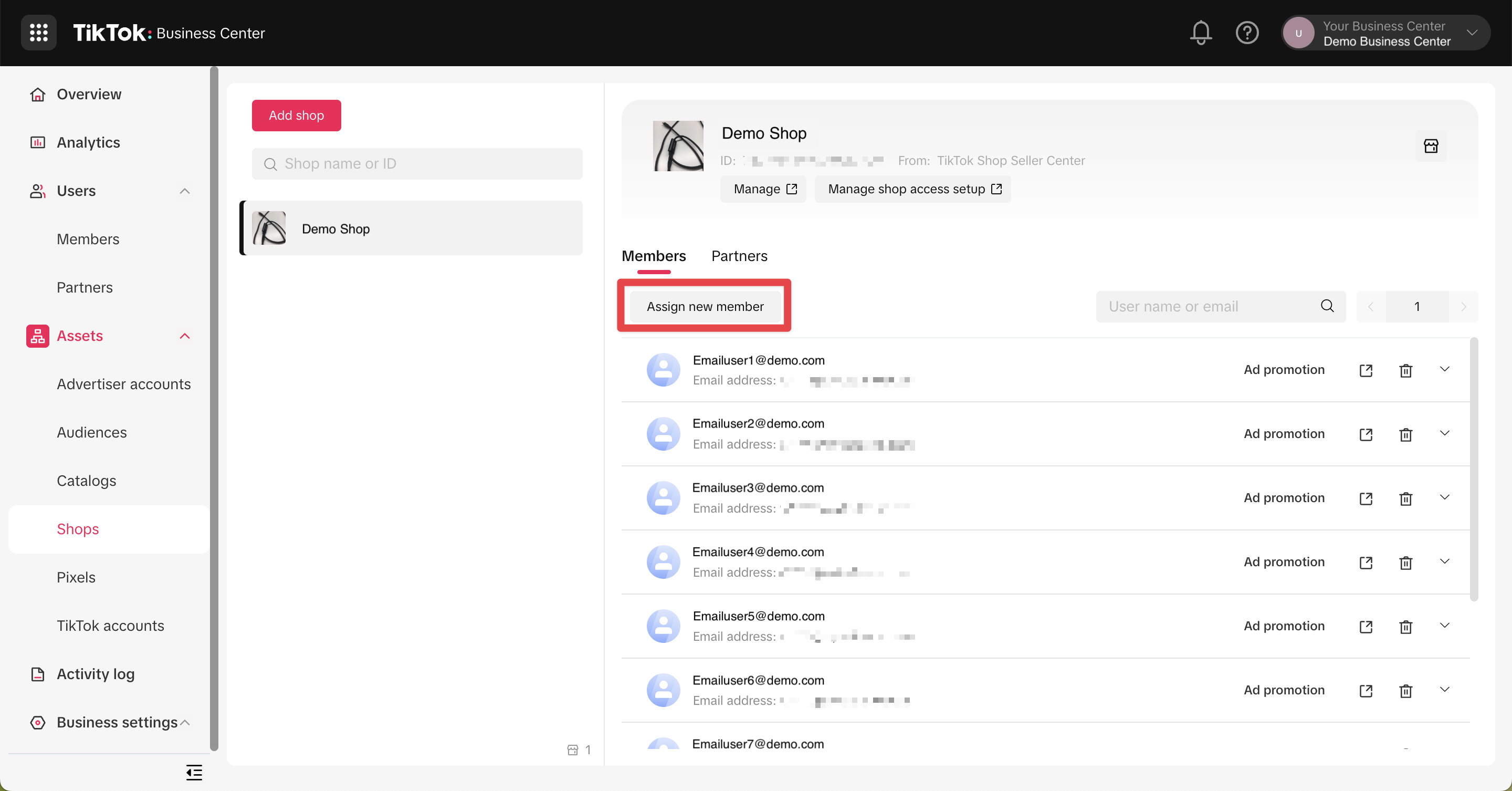Viewport: 1512px width, 791px height.
Task: Click the shop icon in Demo Shop header
Action: 1431,145
